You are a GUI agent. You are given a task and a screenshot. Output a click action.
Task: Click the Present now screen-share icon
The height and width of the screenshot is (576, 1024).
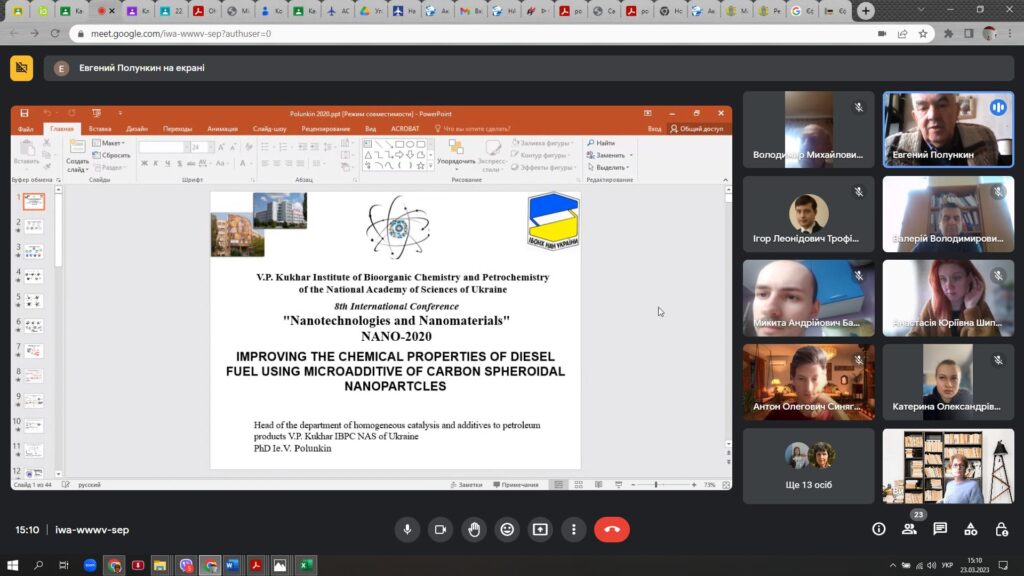point(540,529)
